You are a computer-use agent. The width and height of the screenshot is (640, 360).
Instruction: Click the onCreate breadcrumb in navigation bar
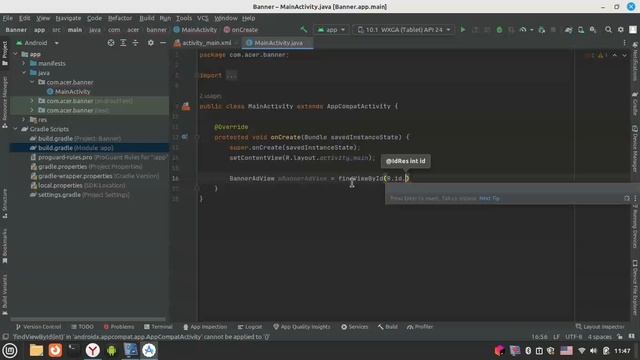241,29
